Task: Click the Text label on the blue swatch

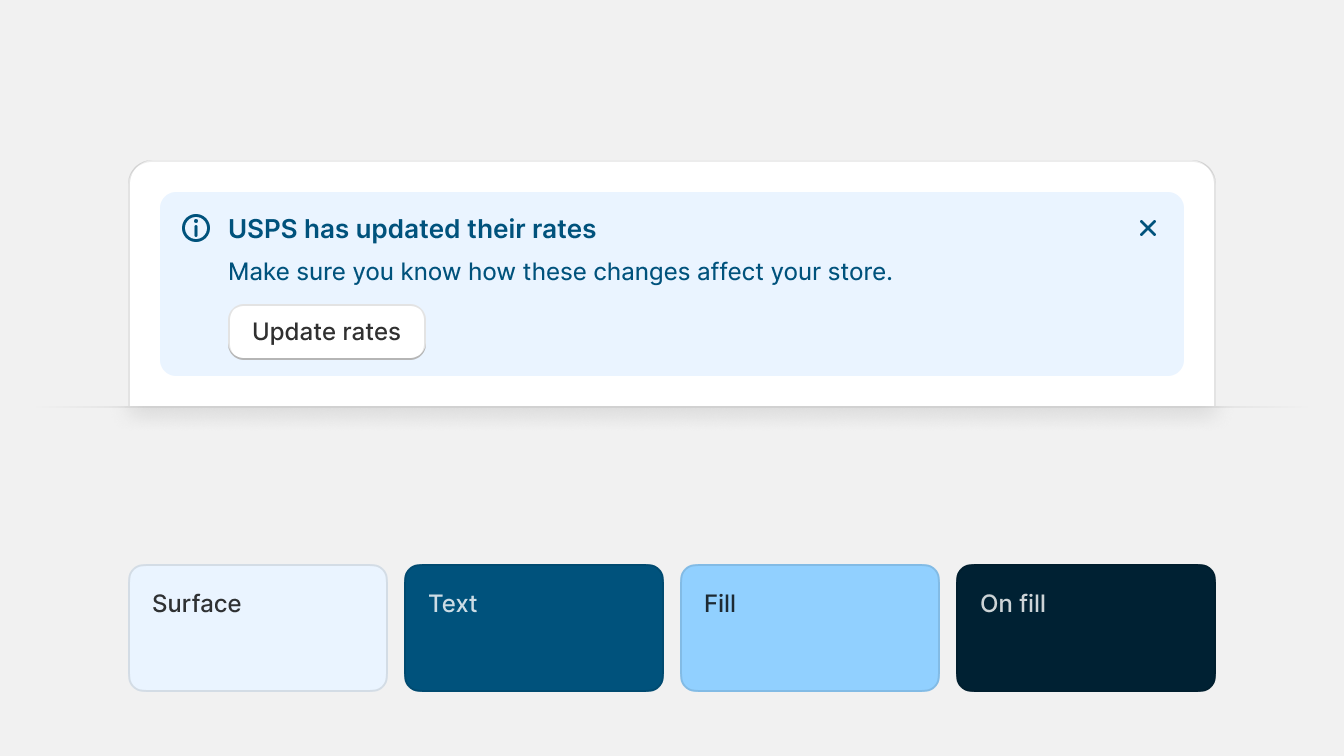Action: click(x=453, y=604)
